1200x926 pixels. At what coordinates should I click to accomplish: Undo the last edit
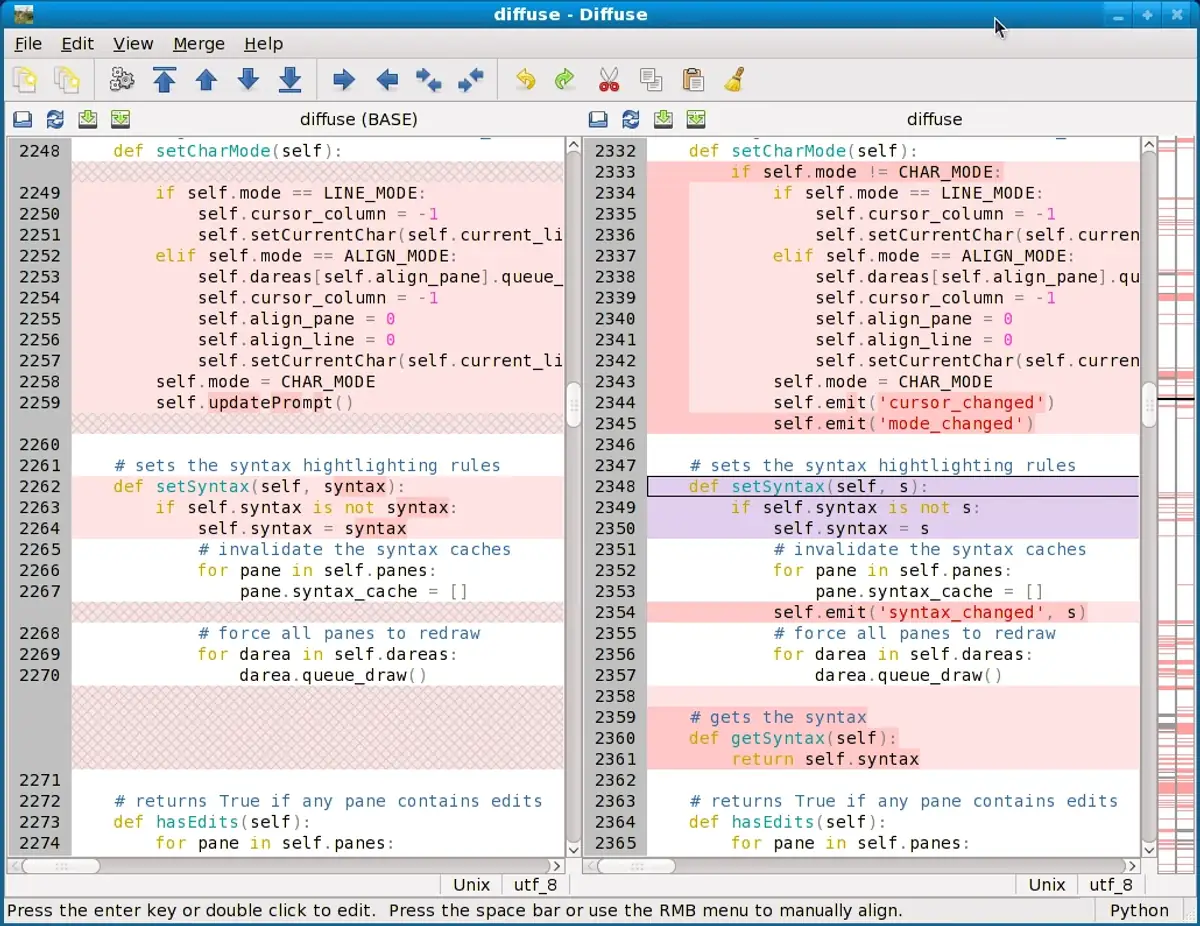point(524,79)
